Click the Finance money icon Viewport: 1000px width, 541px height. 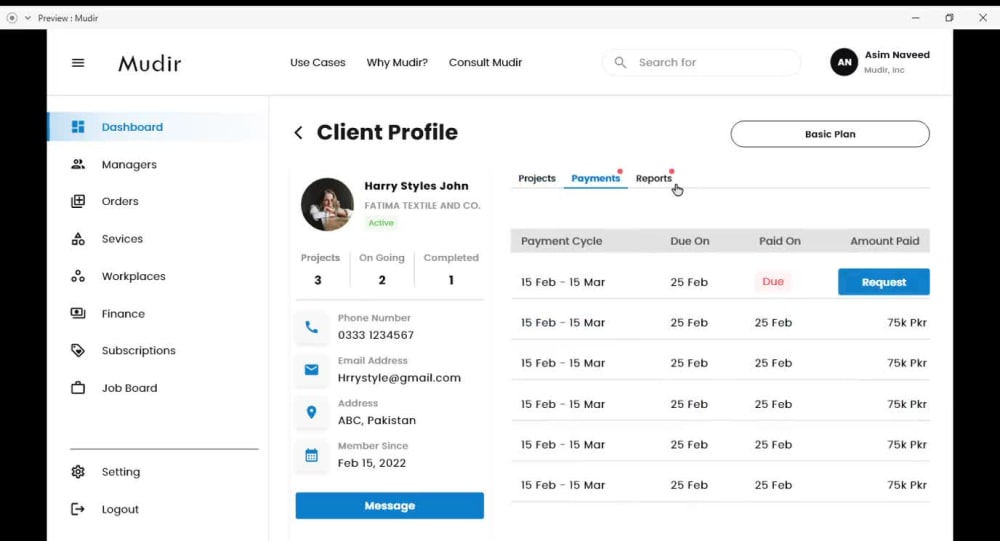point(78,313)
